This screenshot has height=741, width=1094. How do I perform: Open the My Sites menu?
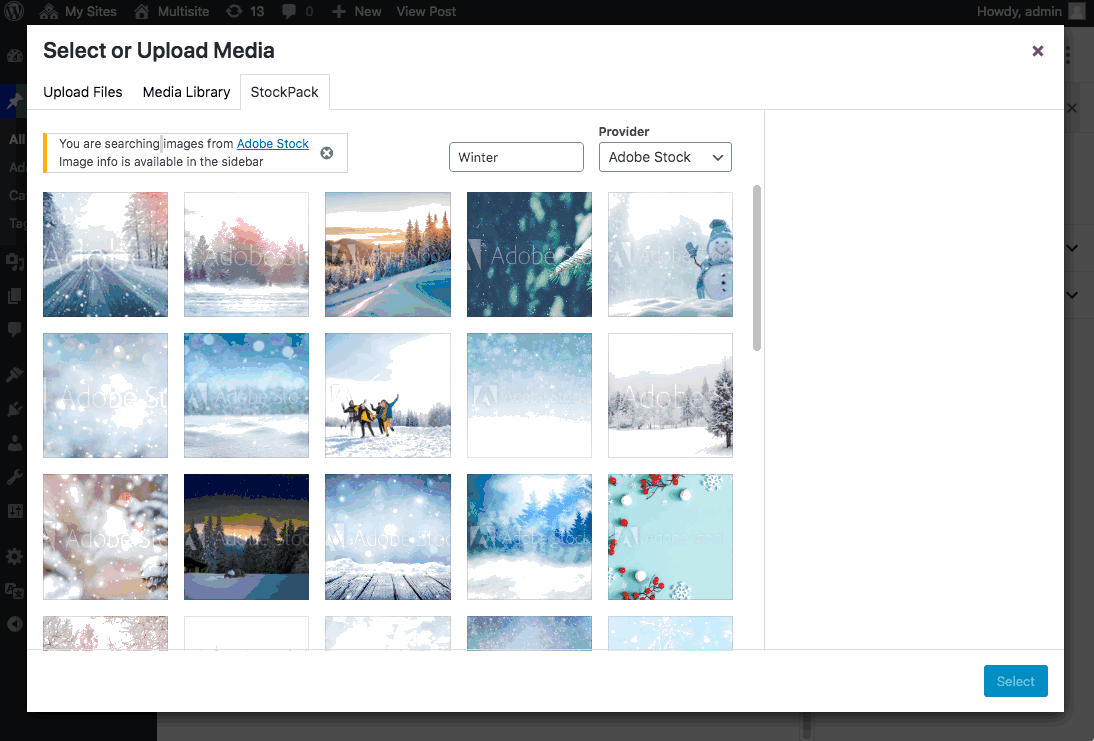[x=79, y=12]
